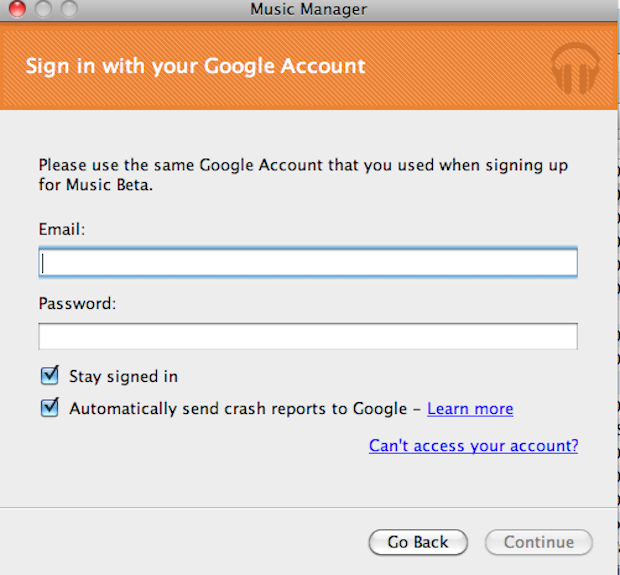Uncheck the Stay signed in checkbox
620x575 pixels.
point(50,376)
